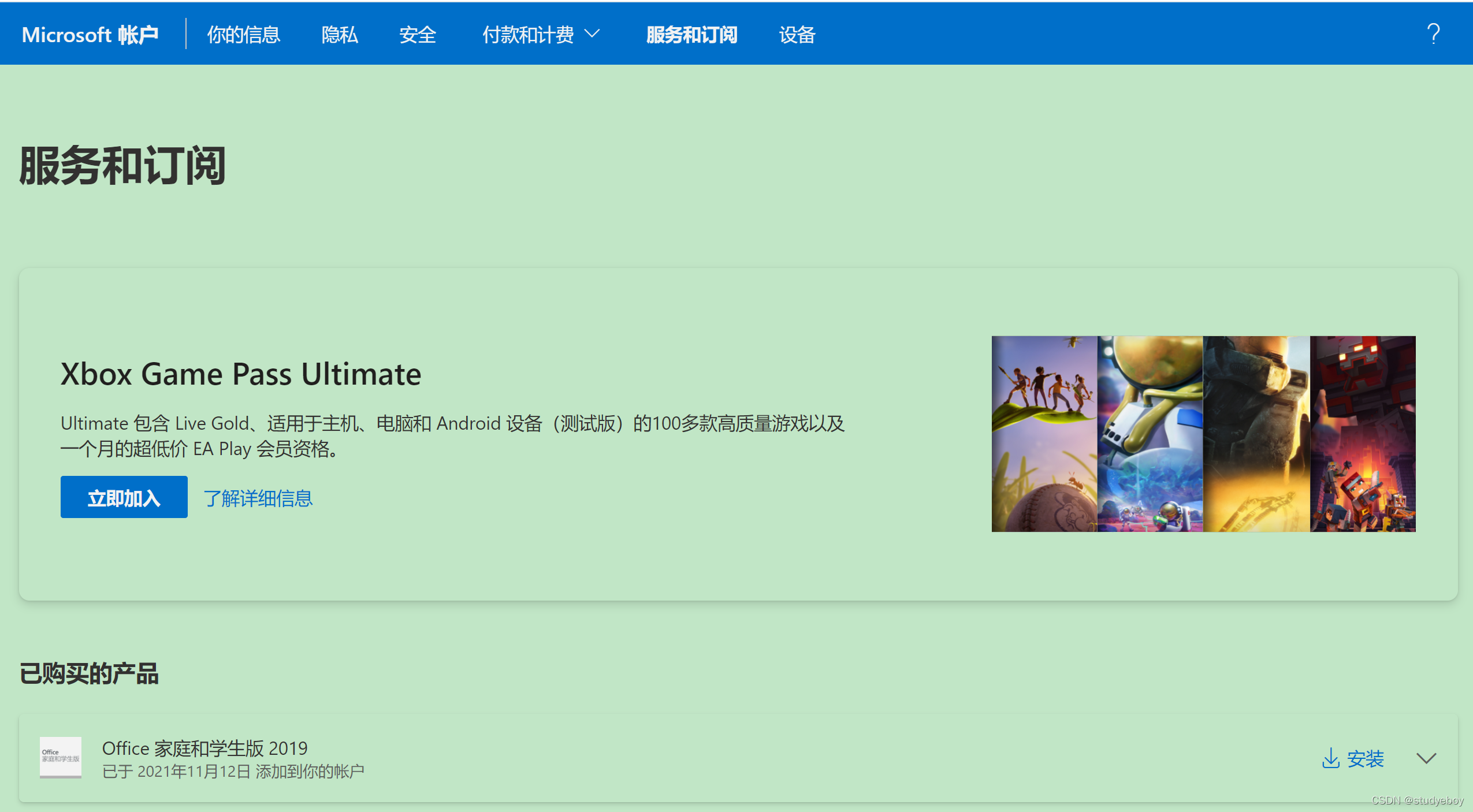
Task: Expand the Office 2019 details chevron
Action: [1426, 758]
